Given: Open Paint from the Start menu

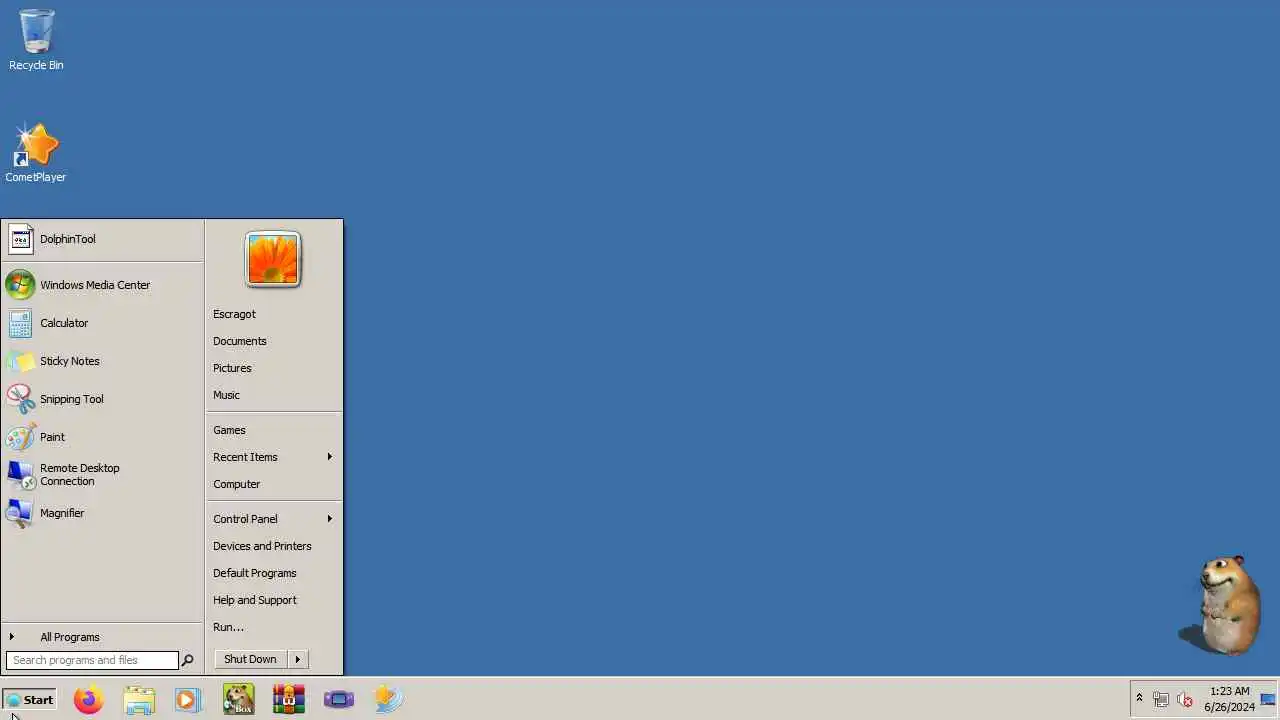Looking at the screenshot, I should [102, 437].
